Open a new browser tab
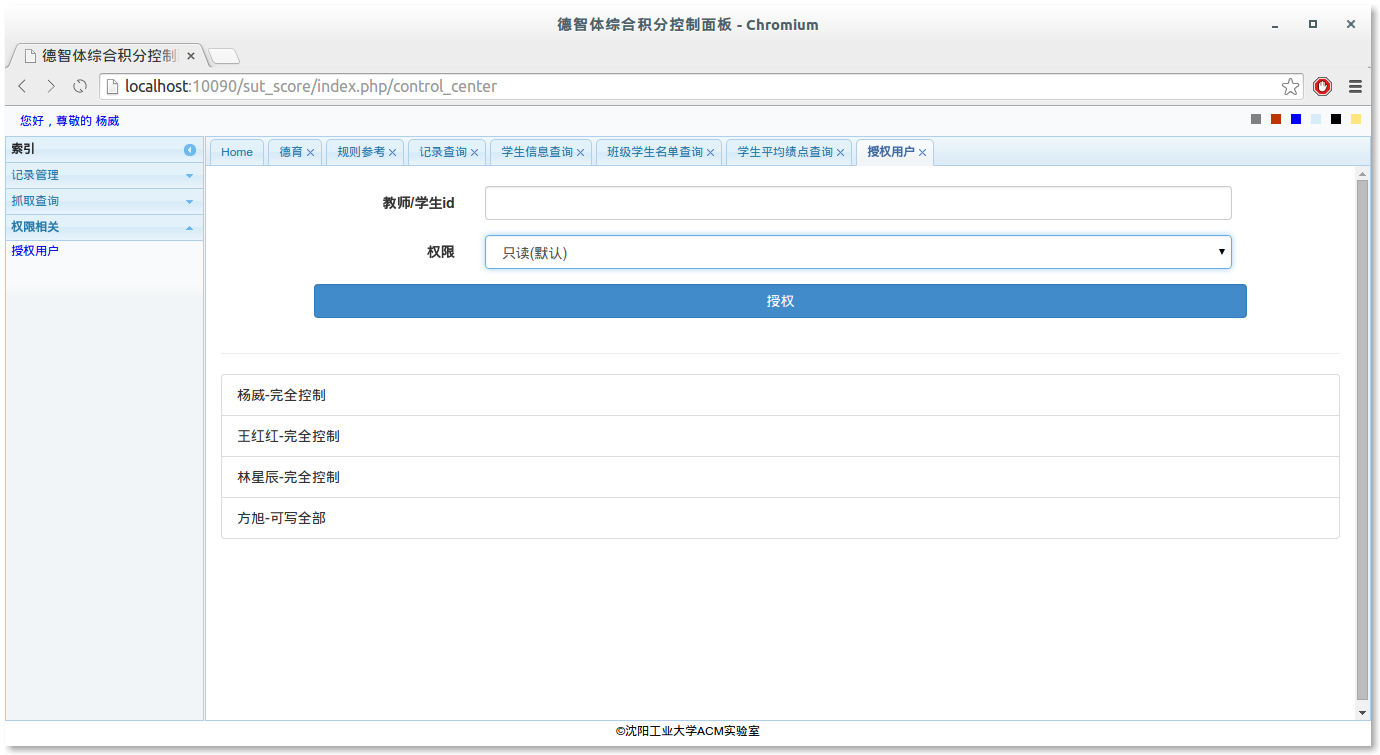The width and height of the screenshot is (1380, 755). [x=224, y=56]
